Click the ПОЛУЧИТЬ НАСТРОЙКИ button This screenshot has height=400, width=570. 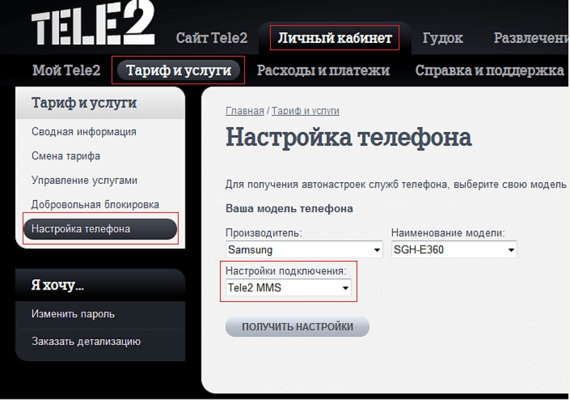297,327
